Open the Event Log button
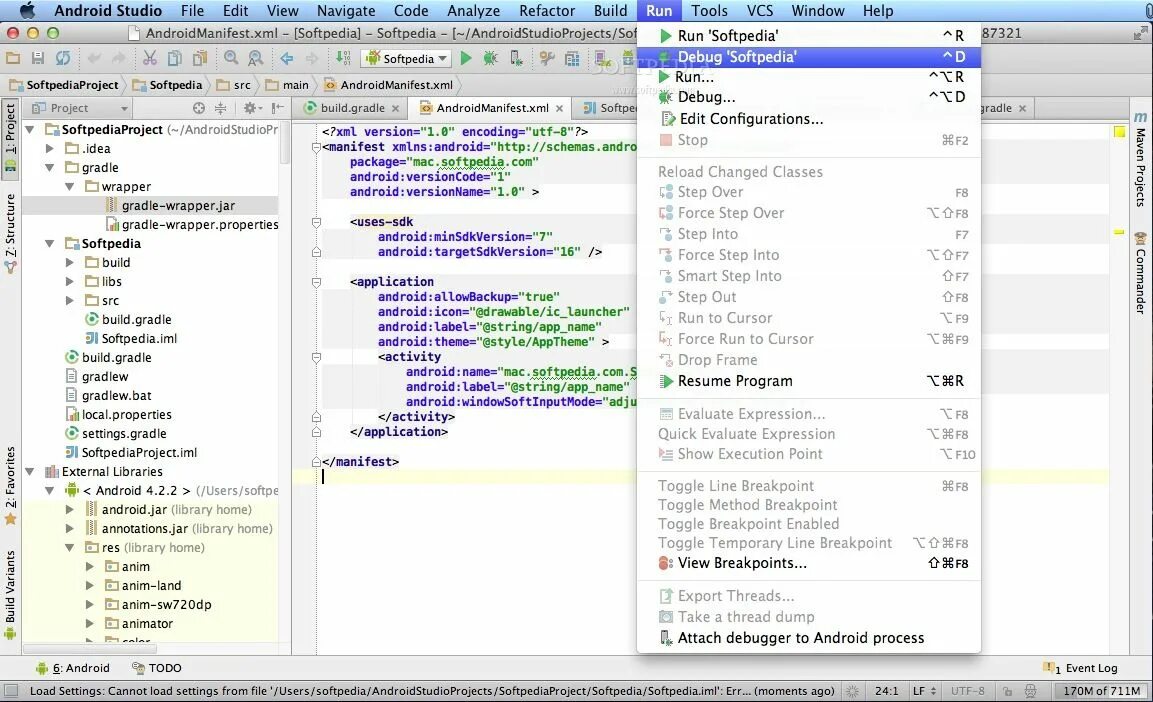The image size is (1153, 702). 1080,668
